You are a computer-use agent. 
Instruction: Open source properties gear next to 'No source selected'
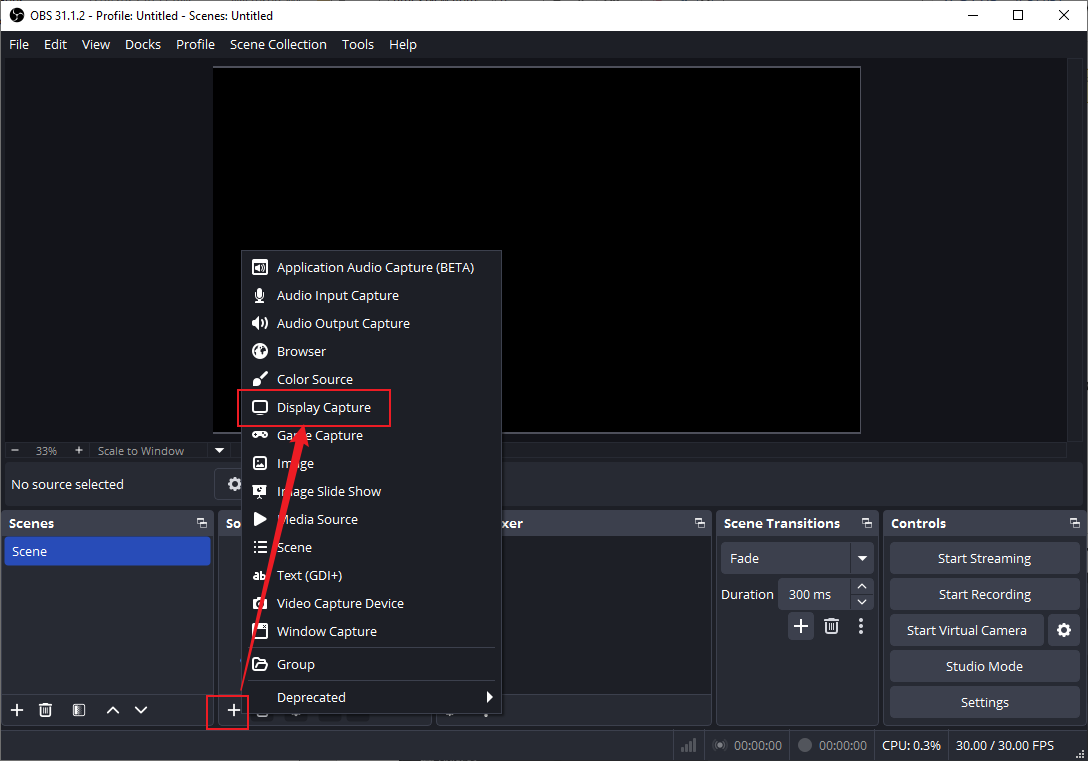(x=233, y=484)
